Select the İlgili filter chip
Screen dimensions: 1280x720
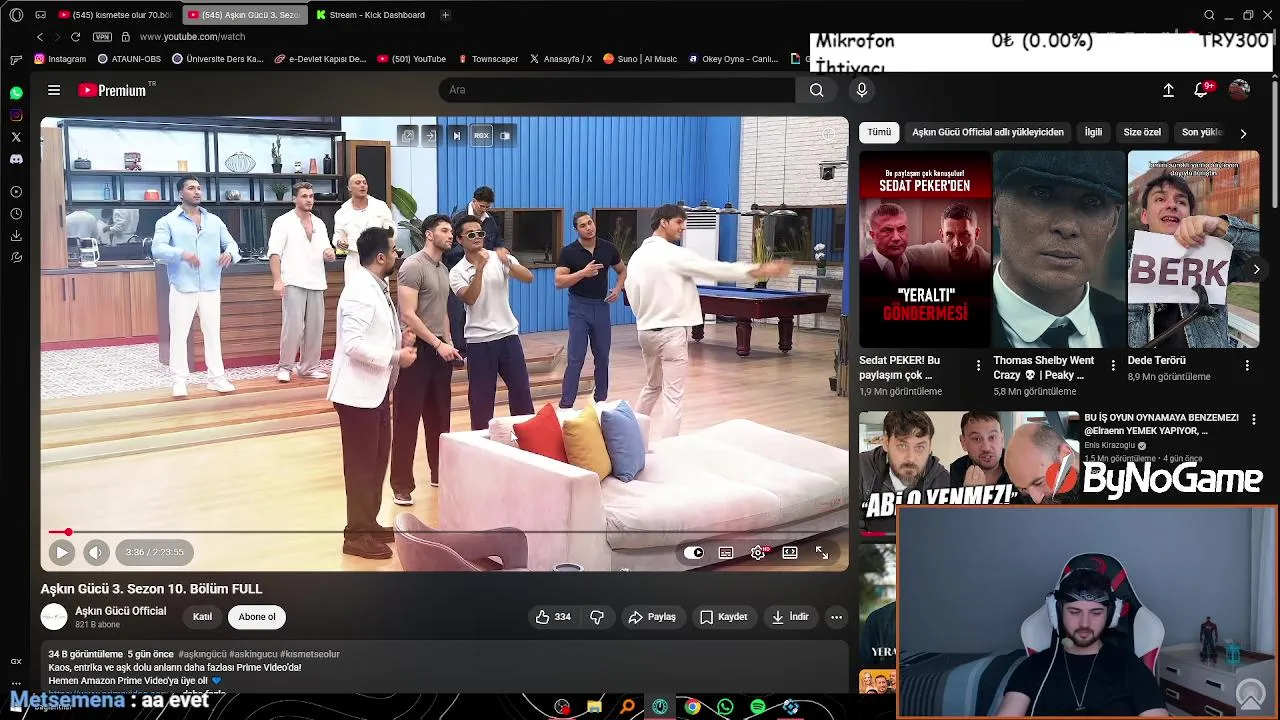click(x=1093, y=132)
